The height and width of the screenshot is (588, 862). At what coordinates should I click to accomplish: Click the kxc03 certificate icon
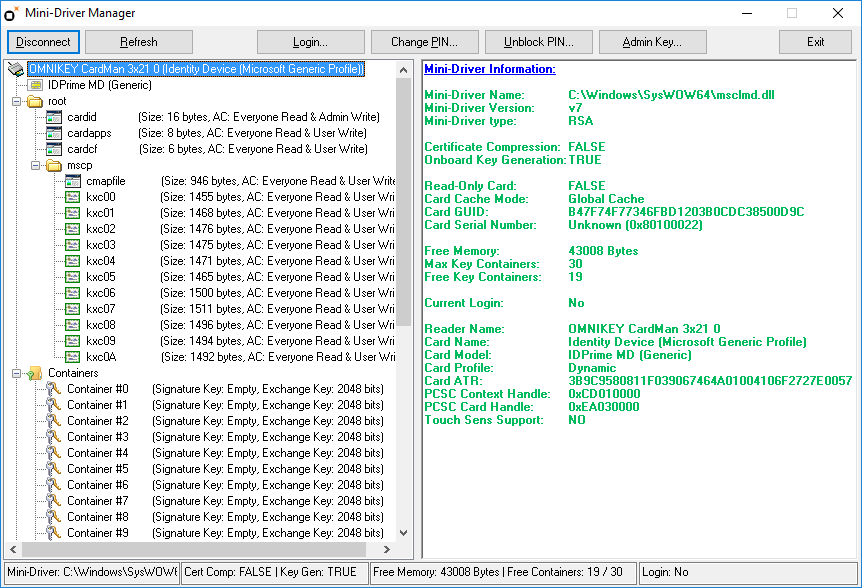click(x=73, y=245)
